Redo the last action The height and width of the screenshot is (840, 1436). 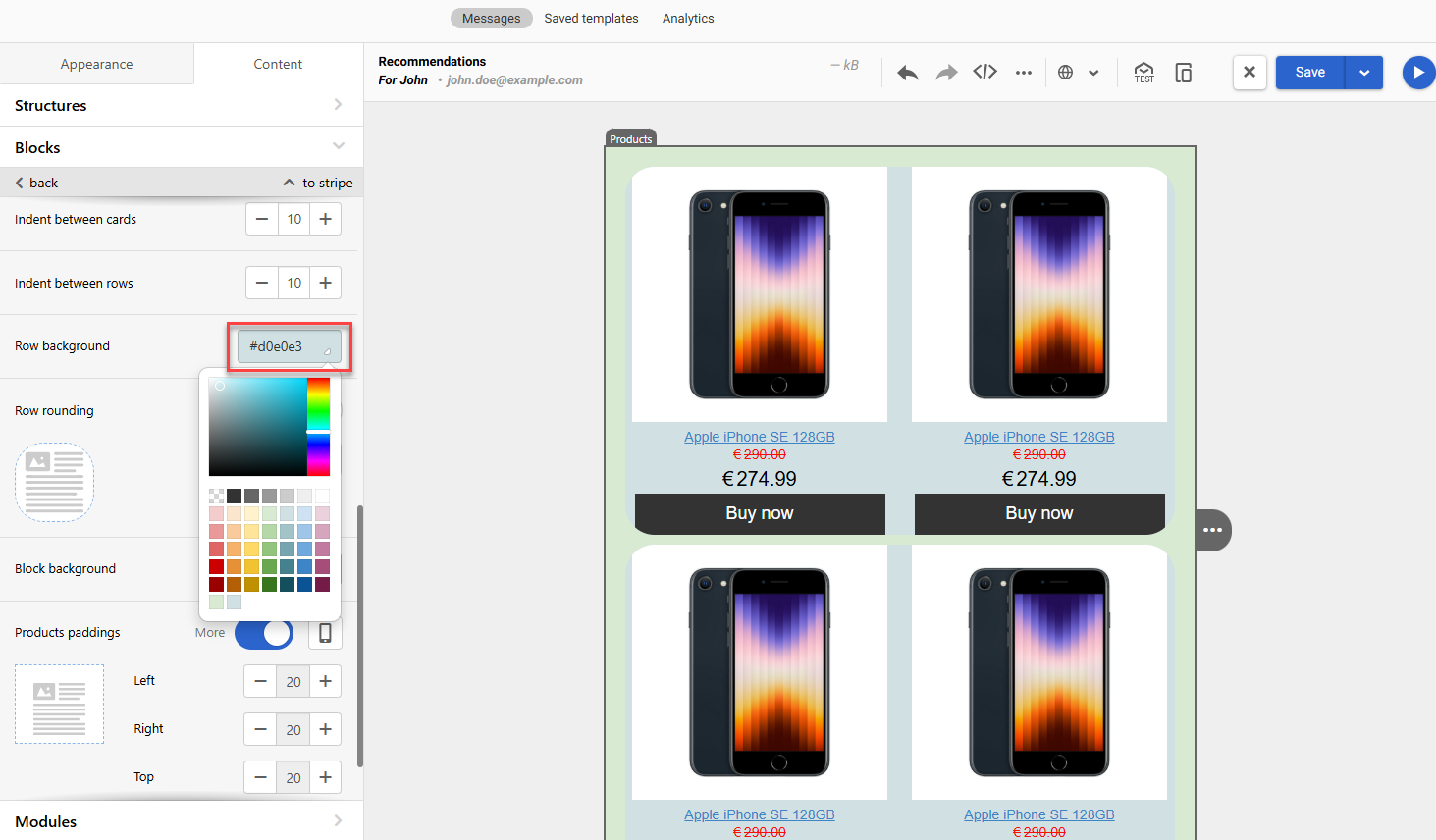pyautogui.click(x=946, y=73)
